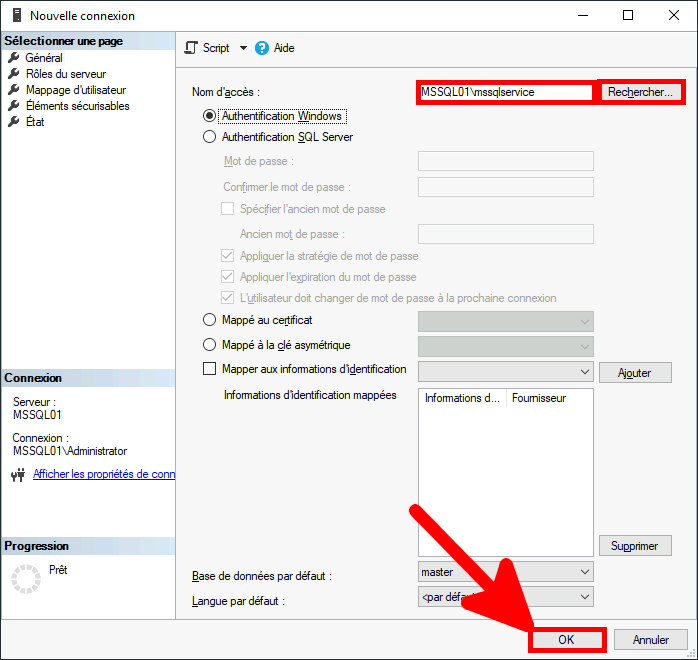Click the Rechercher... button
The height and width of the screenshot is (660, 698).
(640, 92)
